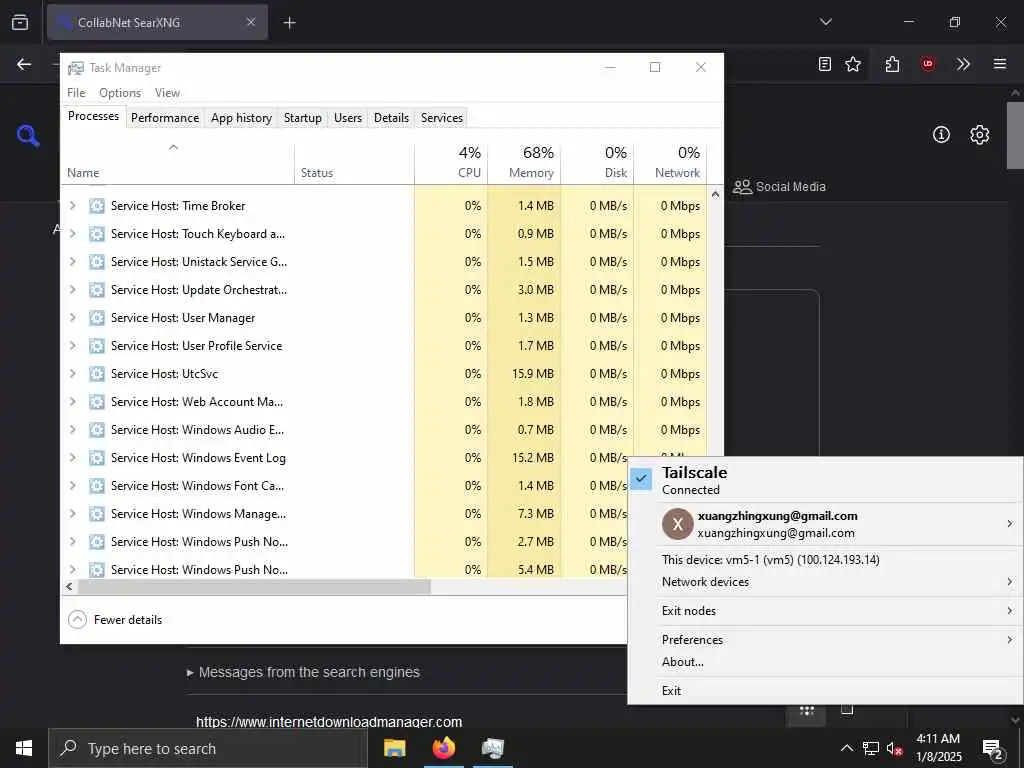Select the Social Media category

[779, 187]
